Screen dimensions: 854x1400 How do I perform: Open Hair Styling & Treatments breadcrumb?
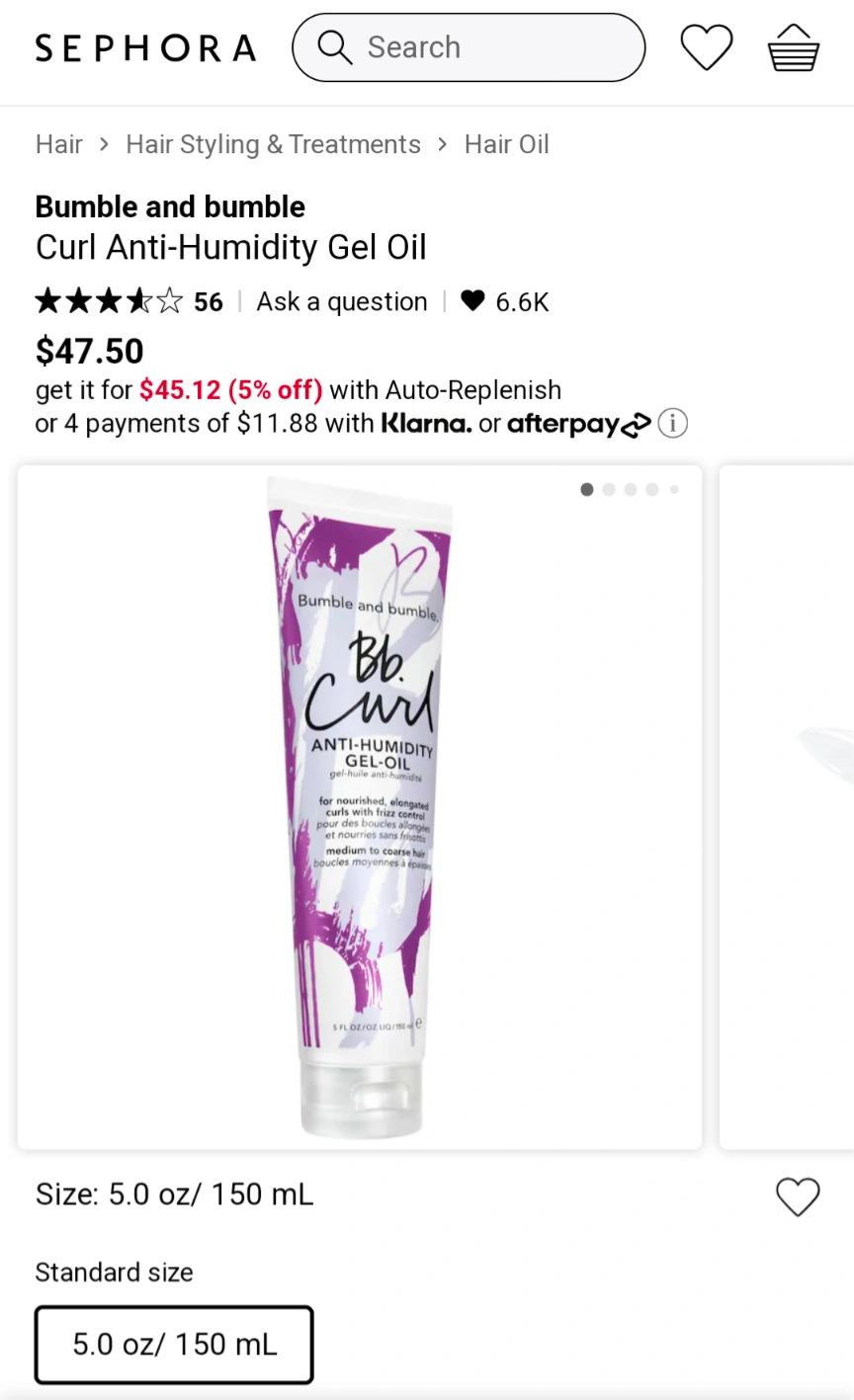point(273,144)
